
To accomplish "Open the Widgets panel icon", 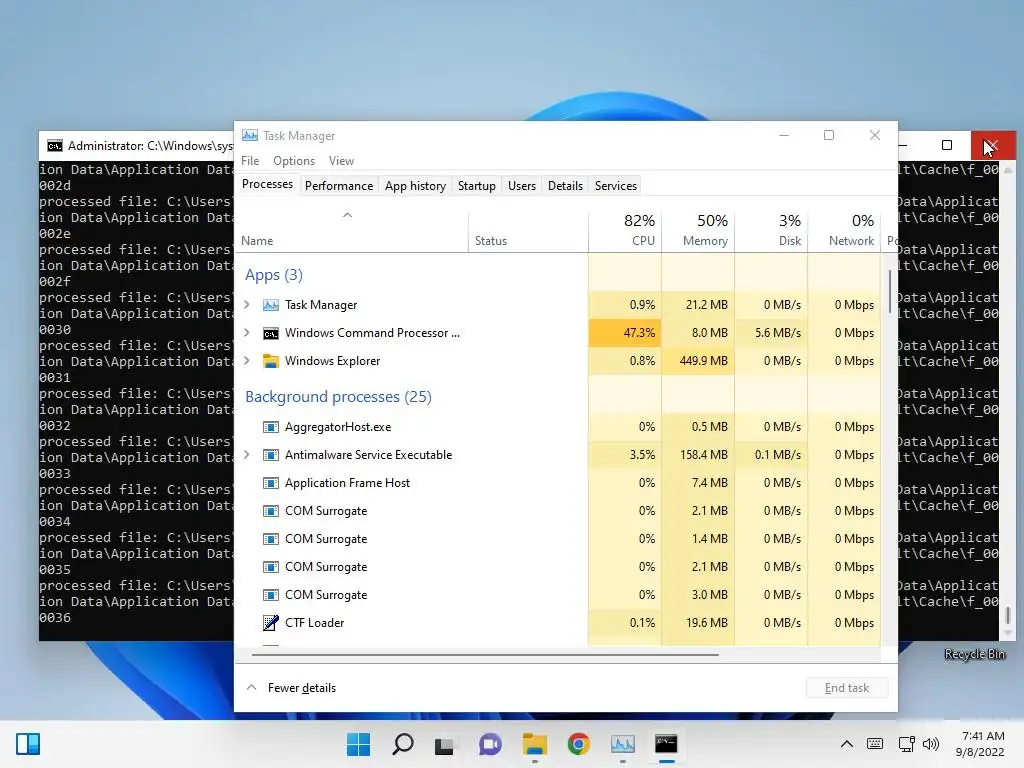I will pos(28,744).
